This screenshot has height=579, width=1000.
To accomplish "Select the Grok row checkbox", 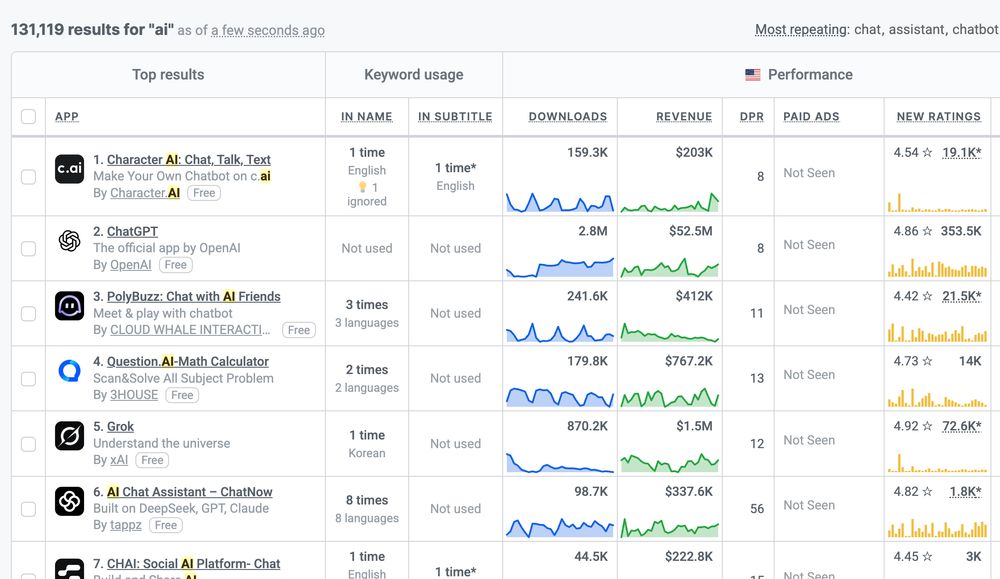I will point(28,444).
